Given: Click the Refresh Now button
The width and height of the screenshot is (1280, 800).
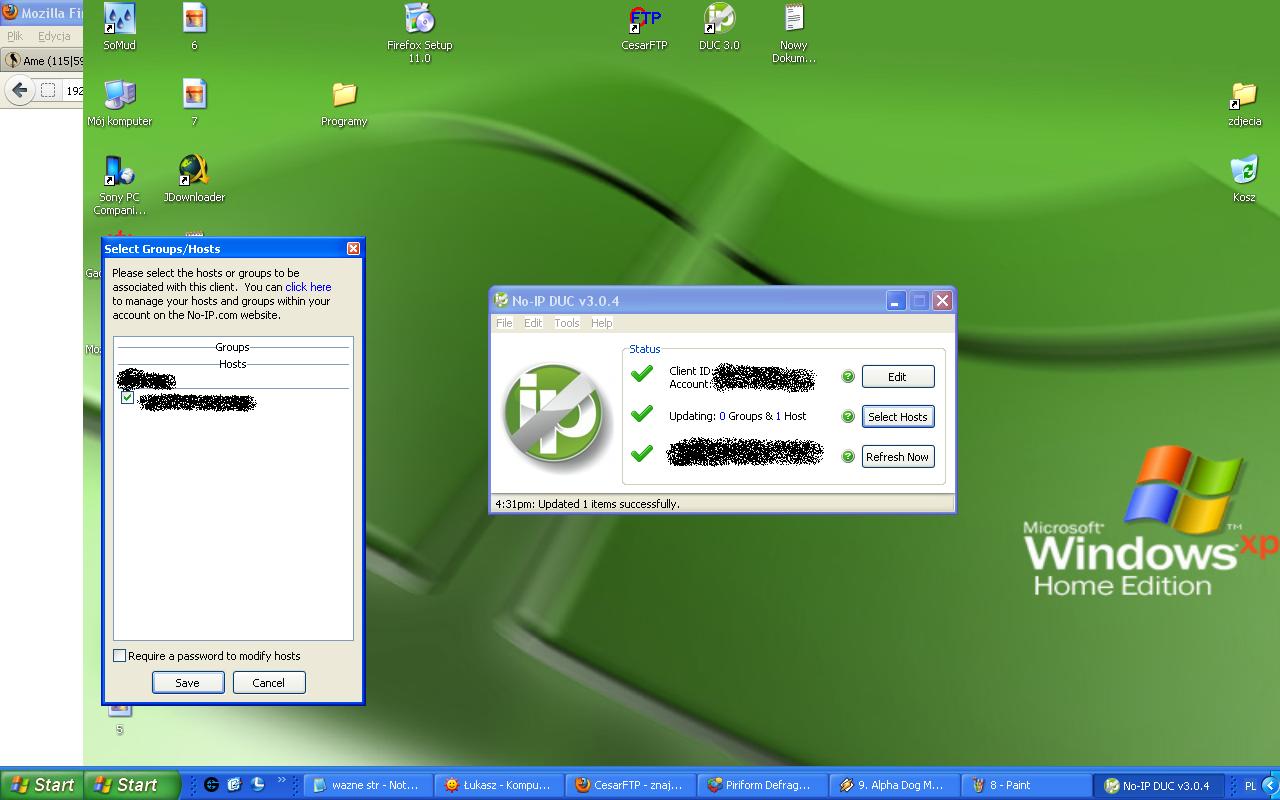Looking at the screenshot, I should (898, 457).
